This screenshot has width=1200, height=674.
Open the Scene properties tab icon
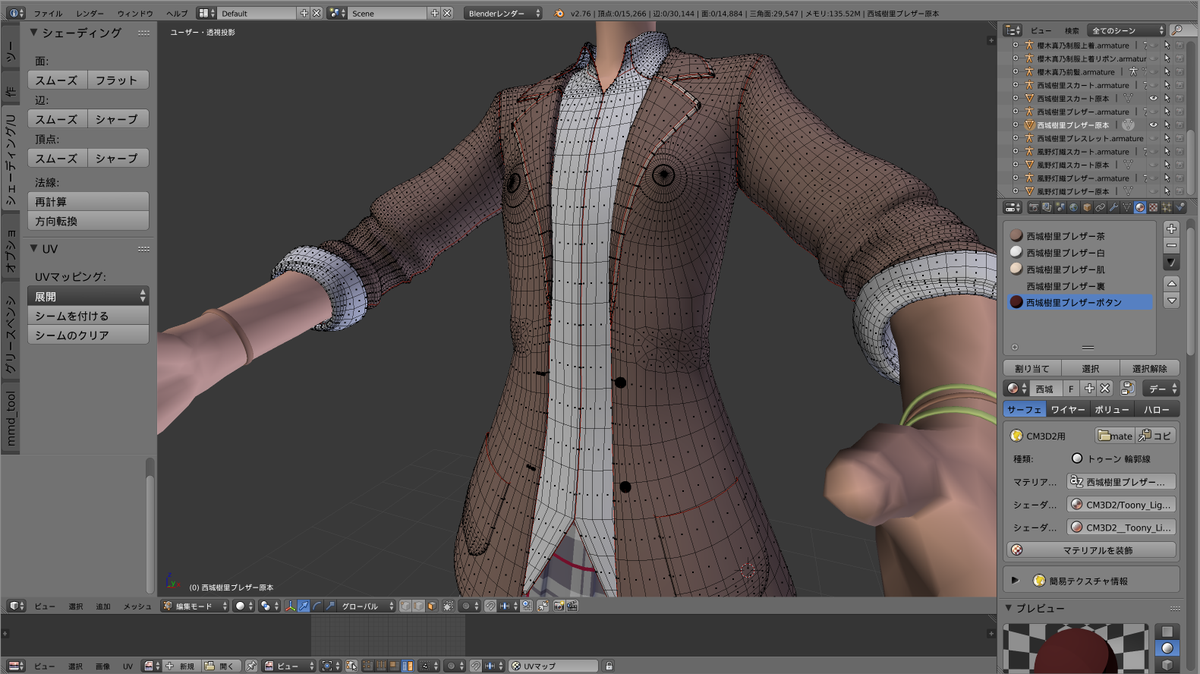tap(1060, 207)
